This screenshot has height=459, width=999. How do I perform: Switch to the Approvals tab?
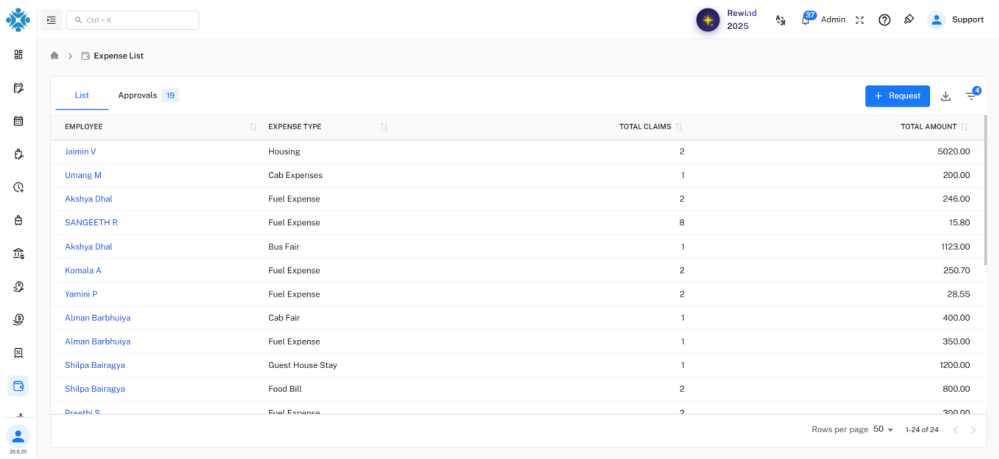pyautogui.click(x=148, y=96)
